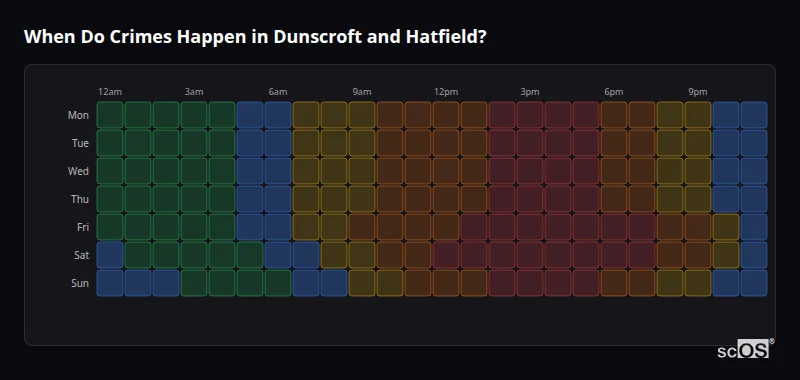This screenshot has height=380, width=800.
Task: Click the 'When Do Crimes Happen' heading
Action: (x=254, y=37)
